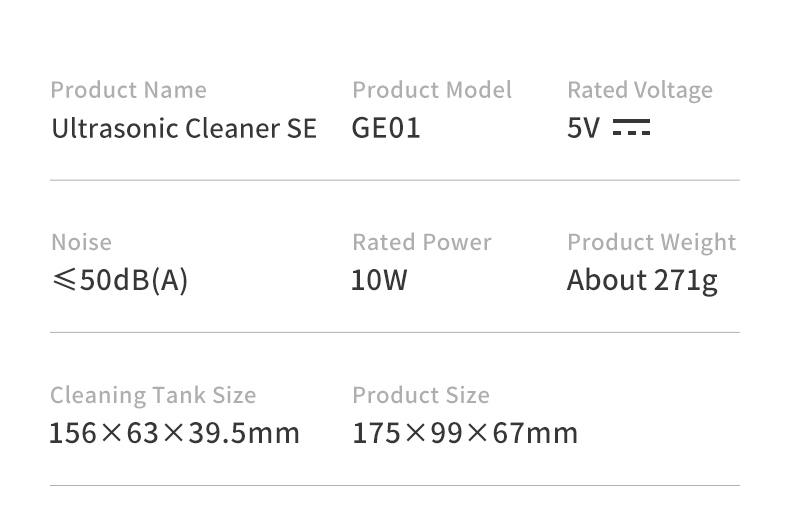Image resolution: width=790 pixels, height=526 pixels.
Task: Select the Product Model label
Action: coord(432,90)
